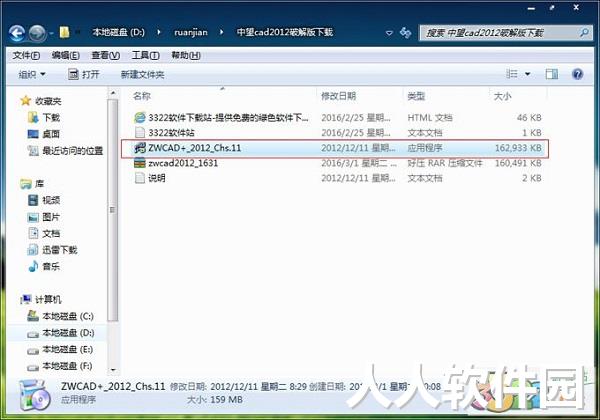
Task: Open 迅雷下载 library
Action: click(53, 250)
